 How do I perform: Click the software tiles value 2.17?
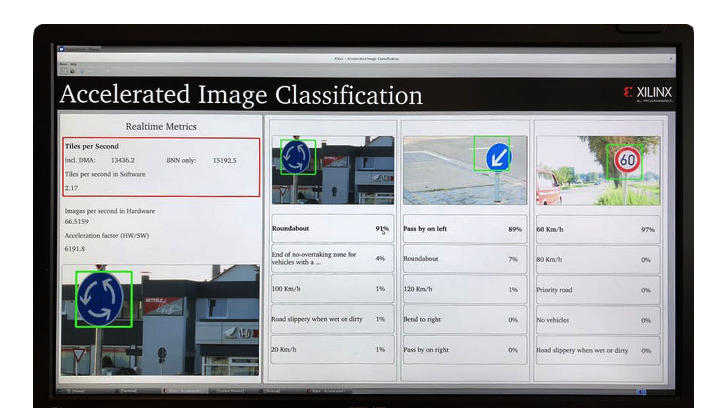click(71, 188)
